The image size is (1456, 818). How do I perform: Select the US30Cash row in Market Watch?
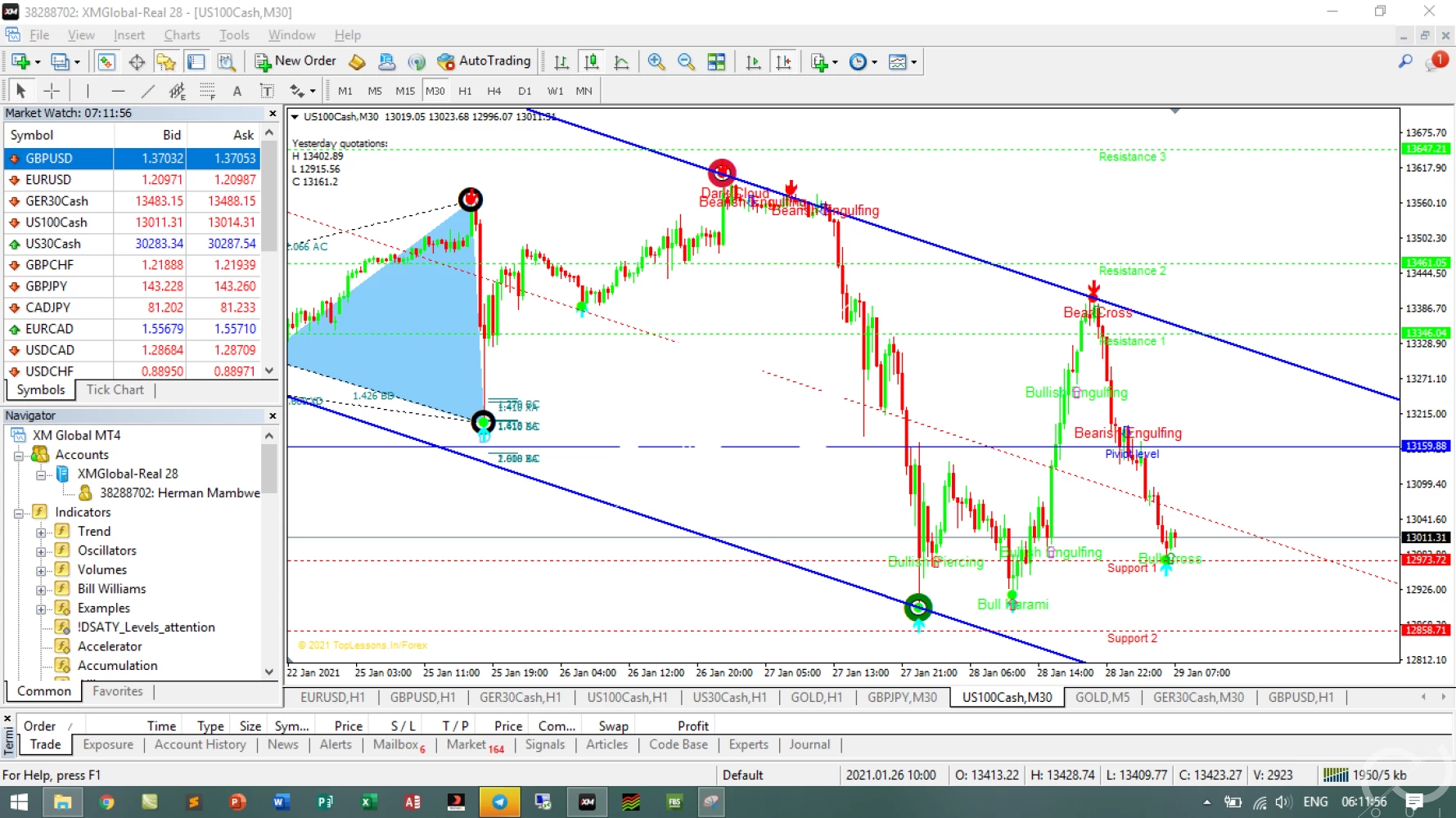pyautogui.click(x=53, y=244)
